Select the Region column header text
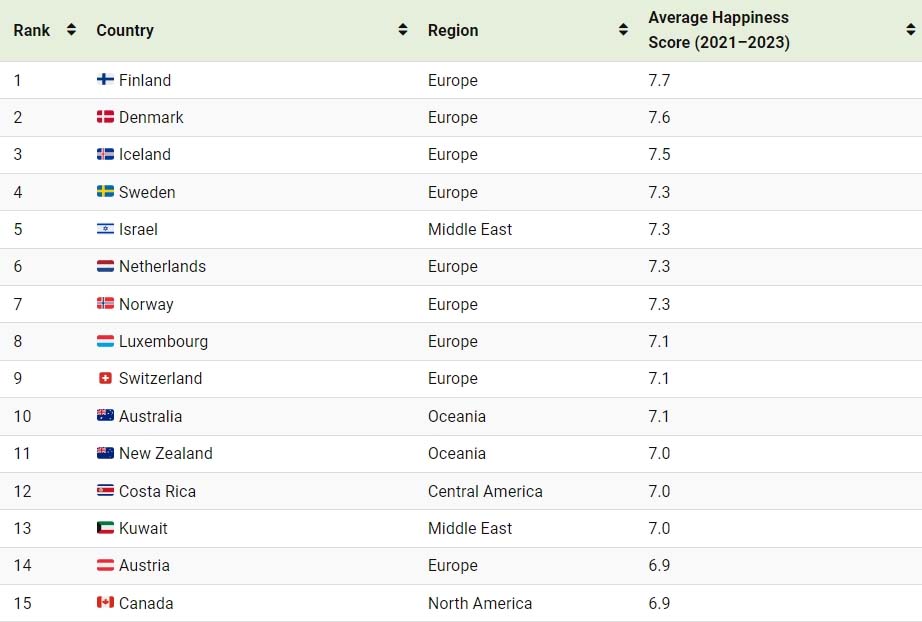Screen dimensions: 922x622 coord(453,30)
